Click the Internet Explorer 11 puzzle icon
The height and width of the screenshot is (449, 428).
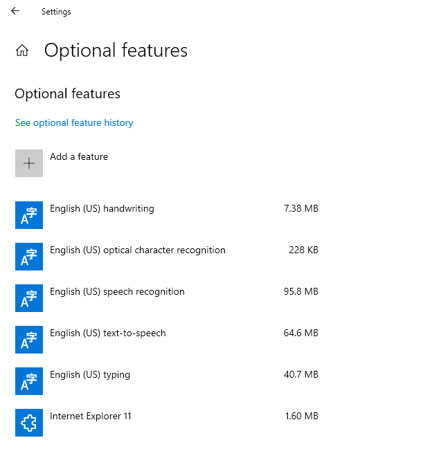[x=29, y=423]
